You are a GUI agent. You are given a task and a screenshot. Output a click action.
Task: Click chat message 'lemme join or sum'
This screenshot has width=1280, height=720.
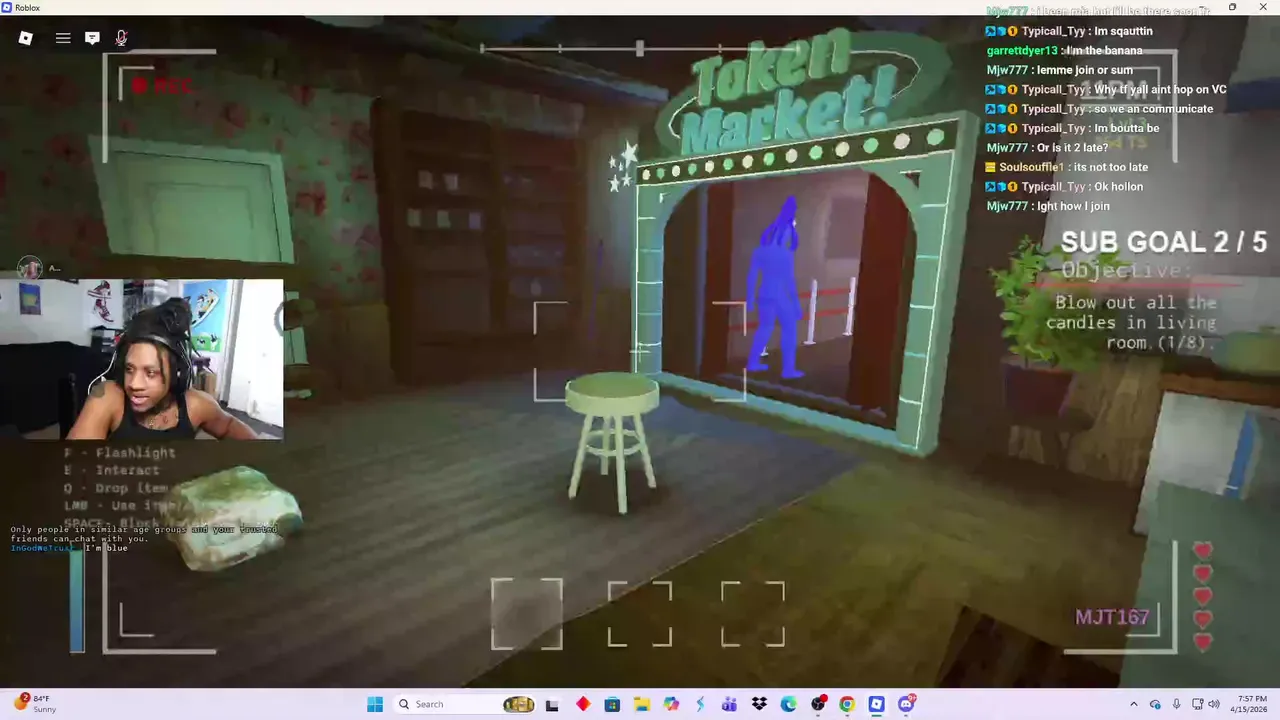(1085, 70)
